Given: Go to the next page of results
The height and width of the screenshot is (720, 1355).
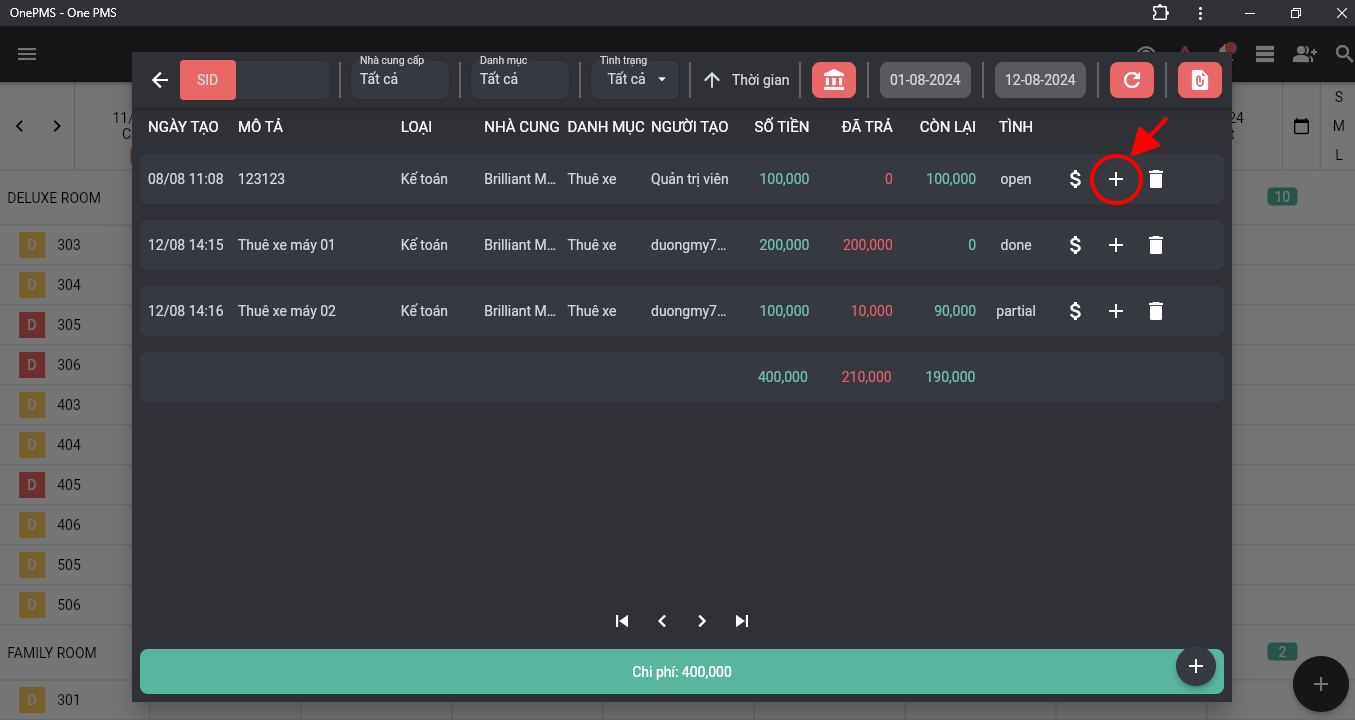Looking at the screenshot, I should [x=702, y=621].
